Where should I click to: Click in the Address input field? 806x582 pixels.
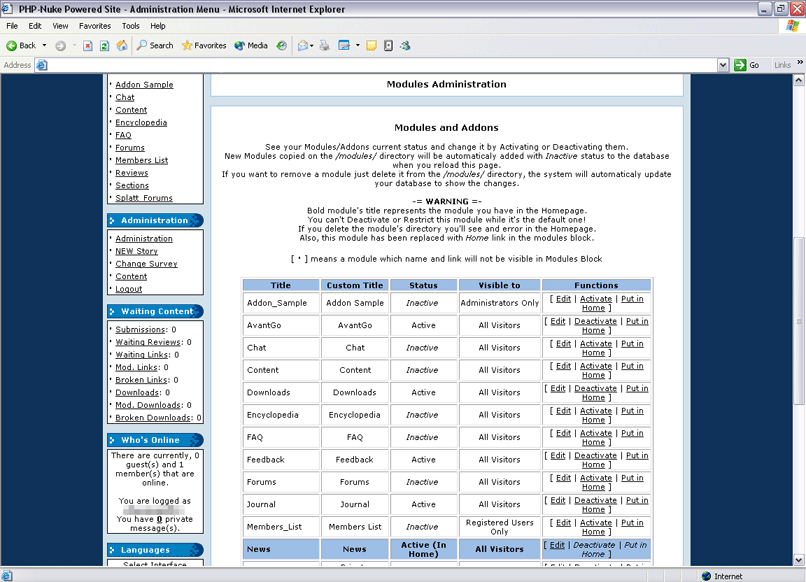click(380, 65)
